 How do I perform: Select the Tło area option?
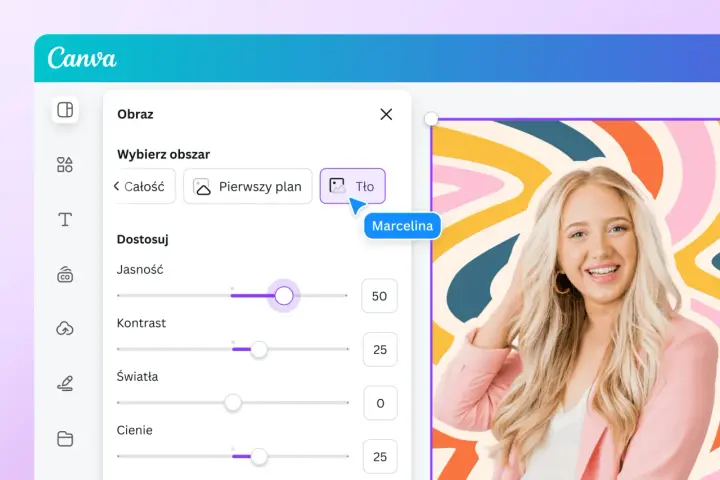click(353, 186)
